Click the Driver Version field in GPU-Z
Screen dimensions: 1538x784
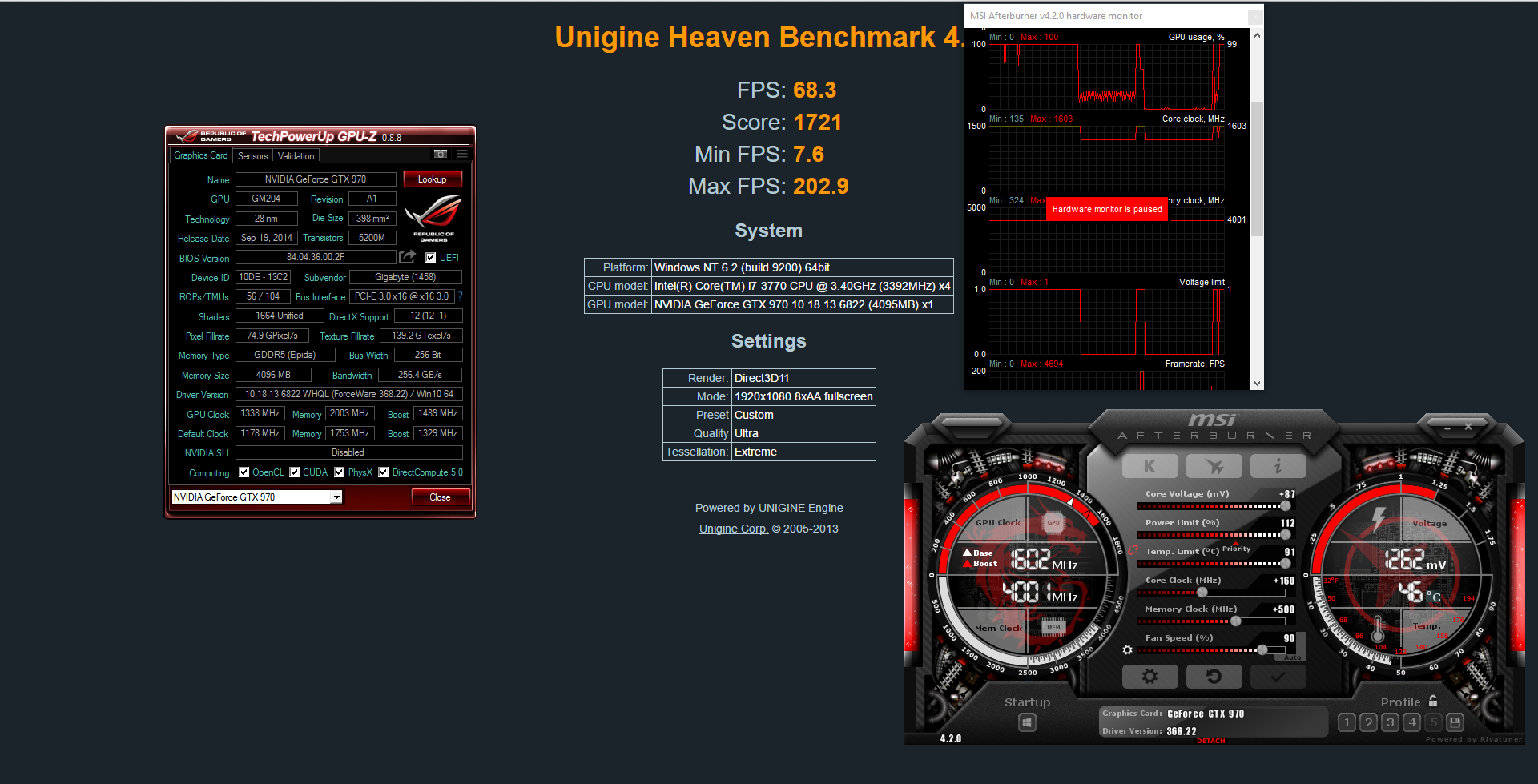point(349,394)
